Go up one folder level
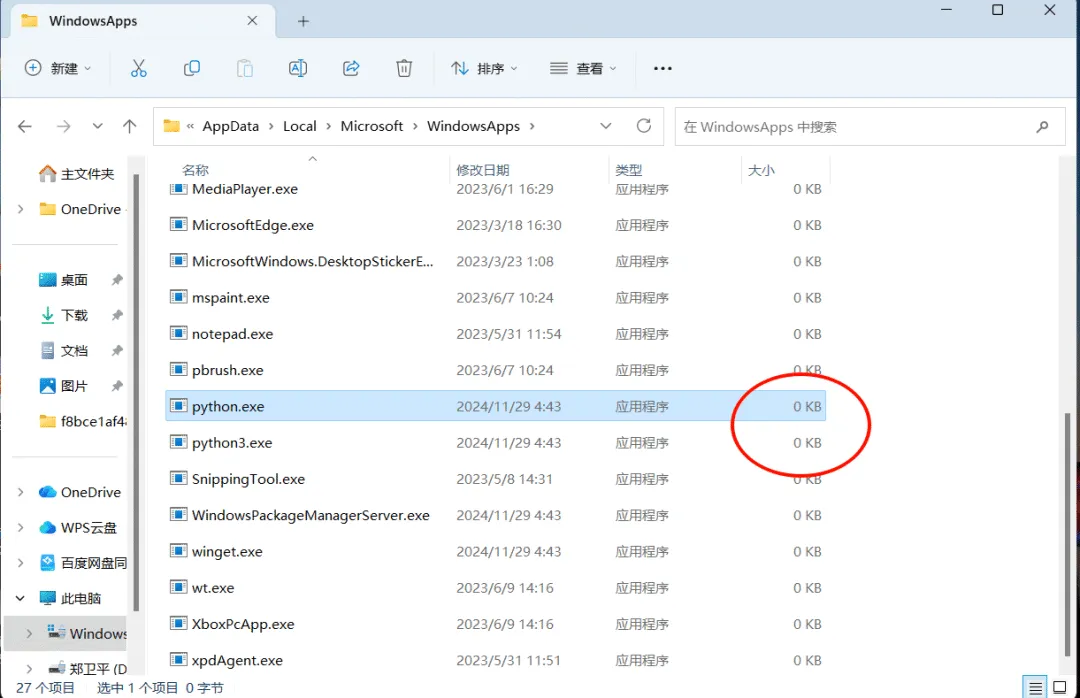 pos(129,126)
